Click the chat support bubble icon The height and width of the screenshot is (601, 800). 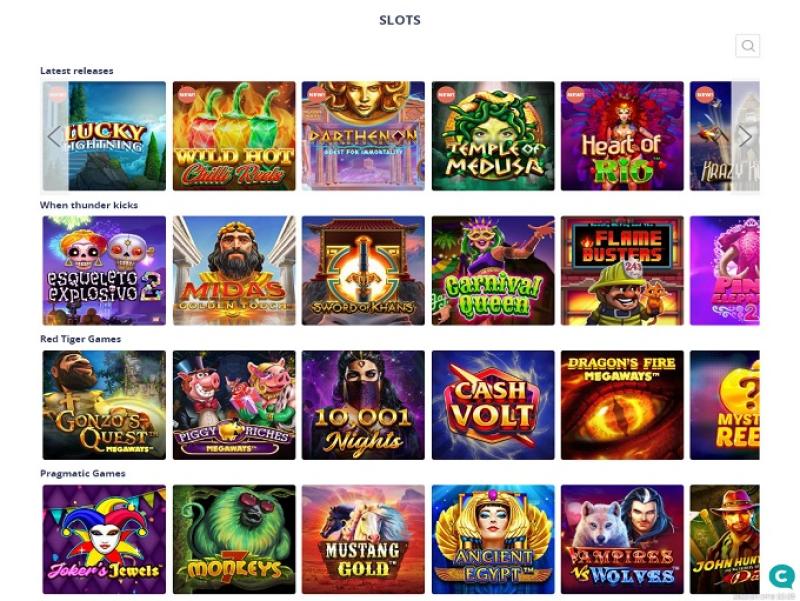pos(781,577)
